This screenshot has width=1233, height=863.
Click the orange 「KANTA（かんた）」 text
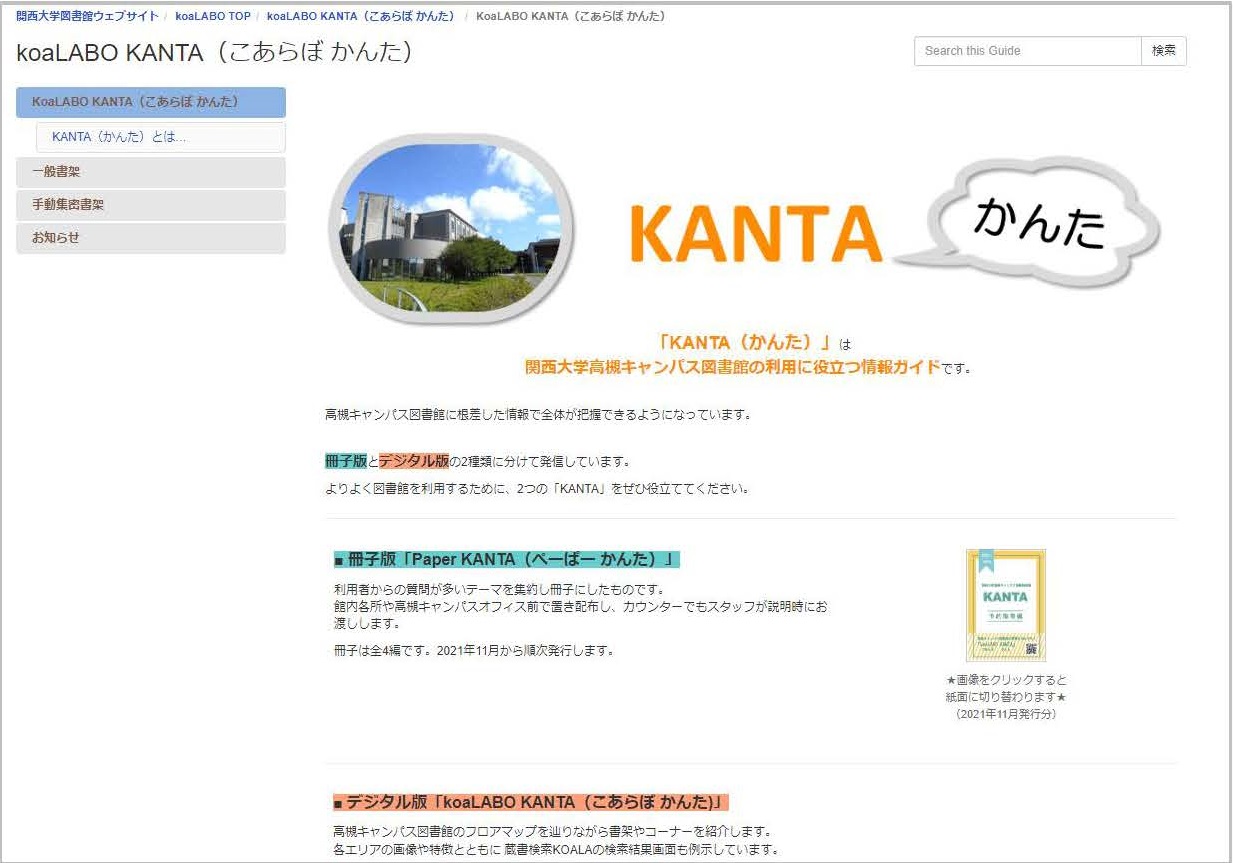(x=746, y=343)
